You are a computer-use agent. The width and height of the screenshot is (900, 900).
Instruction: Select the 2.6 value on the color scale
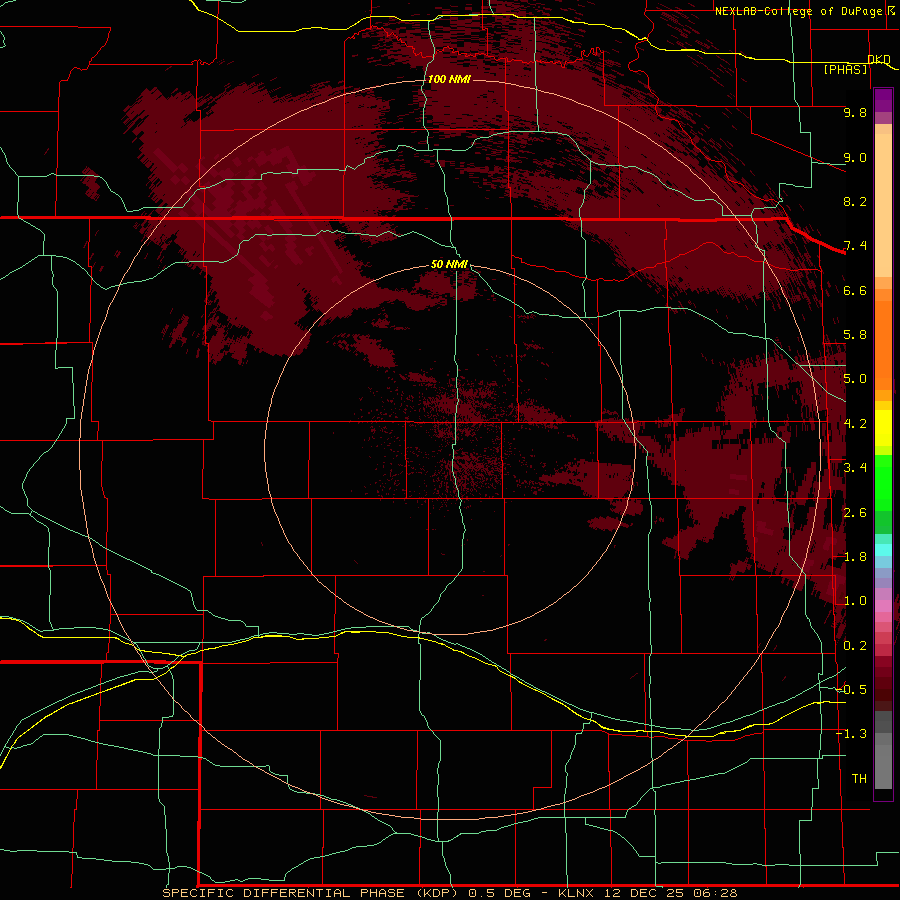pos(855,513)
